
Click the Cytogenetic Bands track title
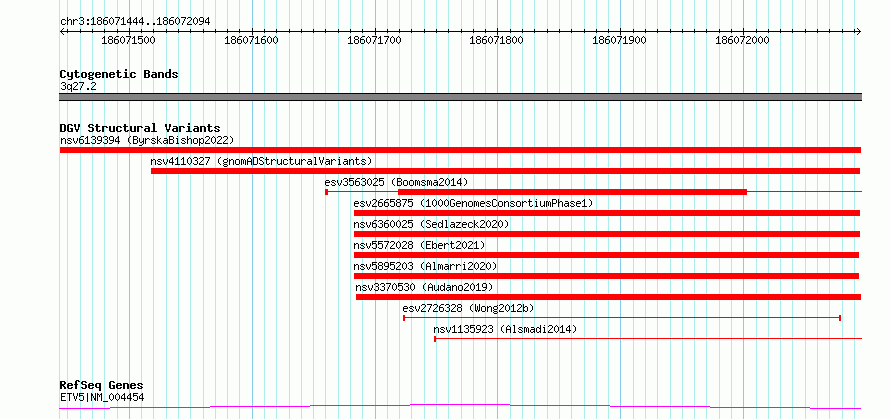click(119, 74)
